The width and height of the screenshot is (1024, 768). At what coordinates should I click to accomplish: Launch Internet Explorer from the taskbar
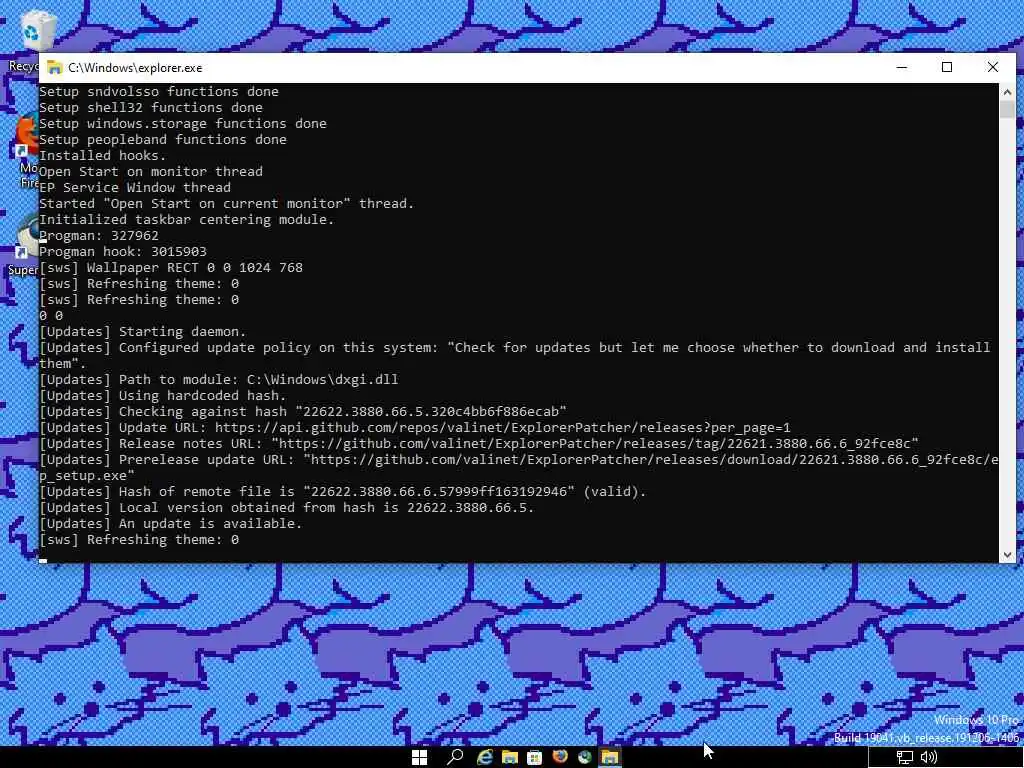[x=485, y=757]
